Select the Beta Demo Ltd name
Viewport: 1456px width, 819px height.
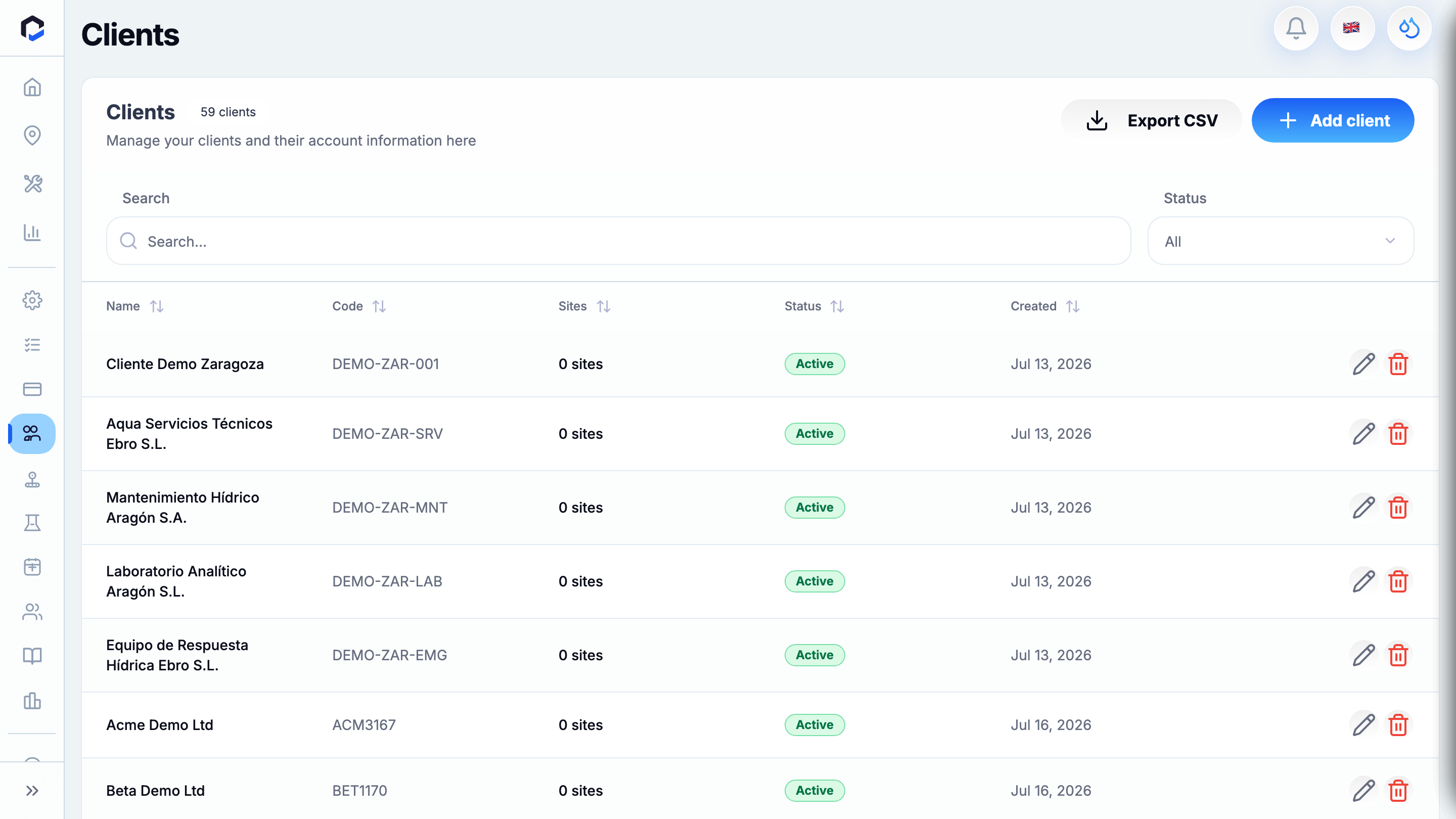tap(155, 790)
